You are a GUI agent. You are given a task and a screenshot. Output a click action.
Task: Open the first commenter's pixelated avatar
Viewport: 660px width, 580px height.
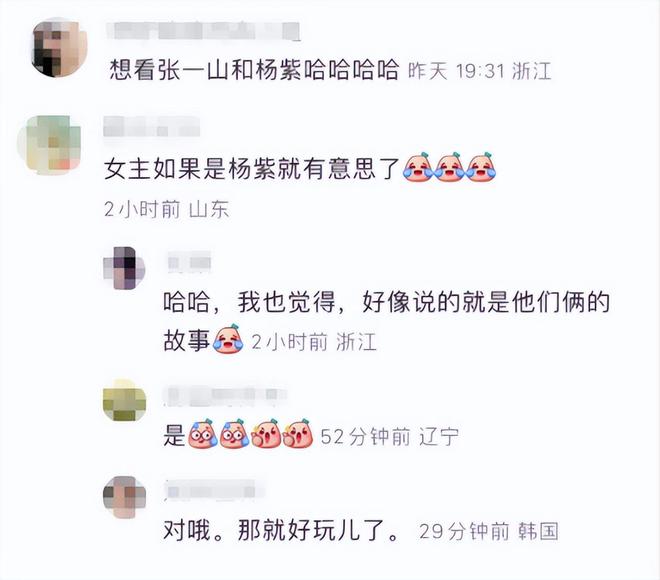coord(60,47)
